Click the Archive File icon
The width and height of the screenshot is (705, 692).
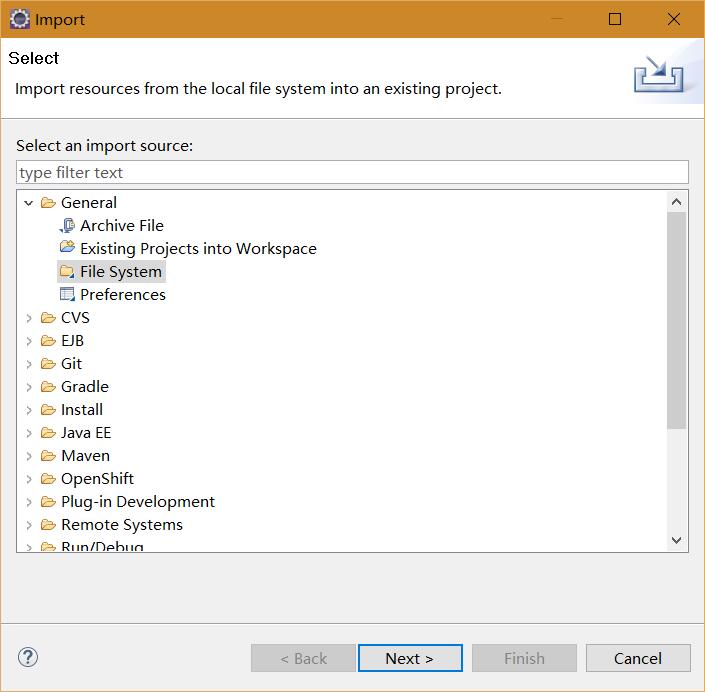coord(67,226)
